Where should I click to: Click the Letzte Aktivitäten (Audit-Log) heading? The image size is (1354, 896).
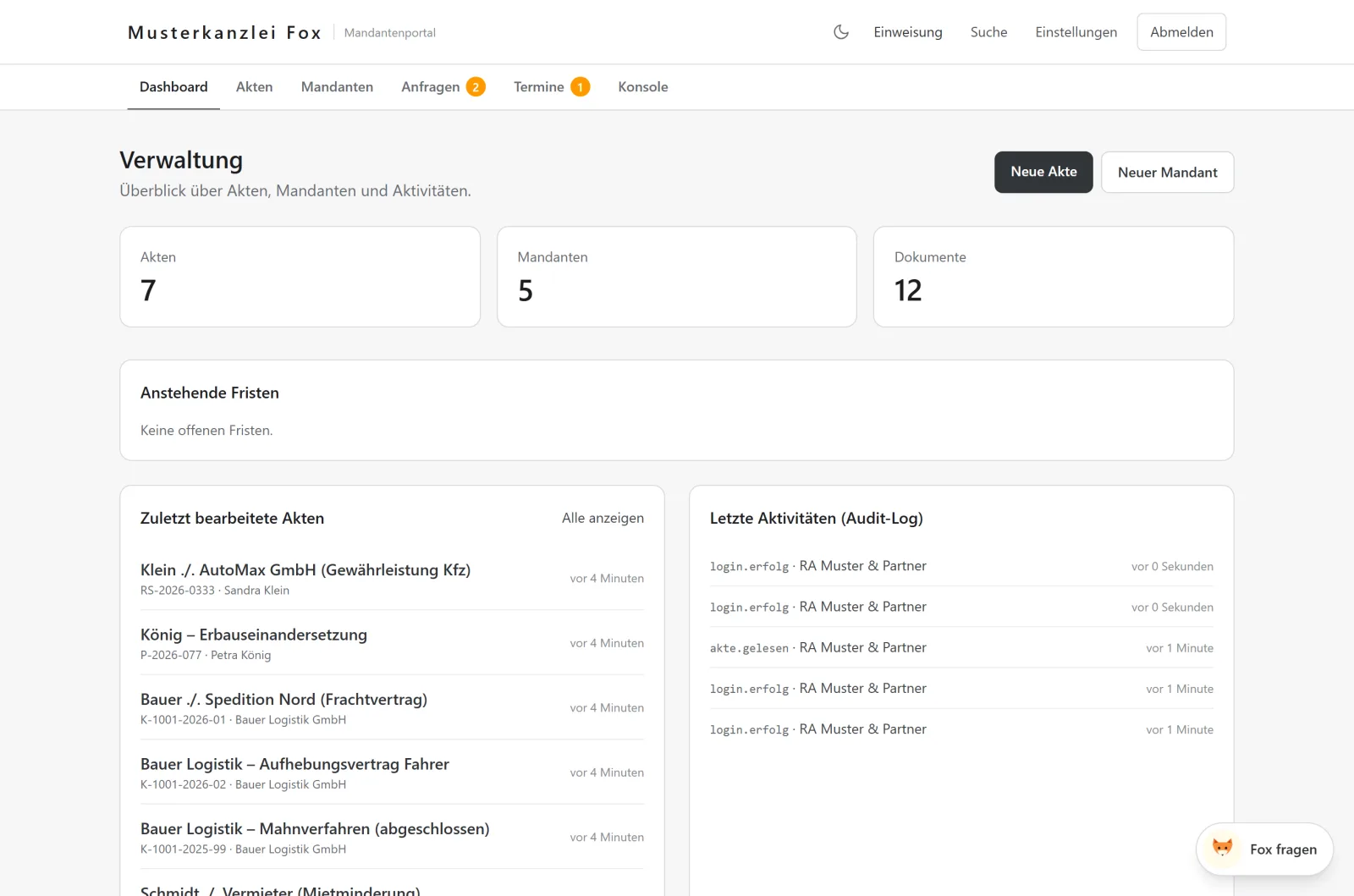pos(817,518)
